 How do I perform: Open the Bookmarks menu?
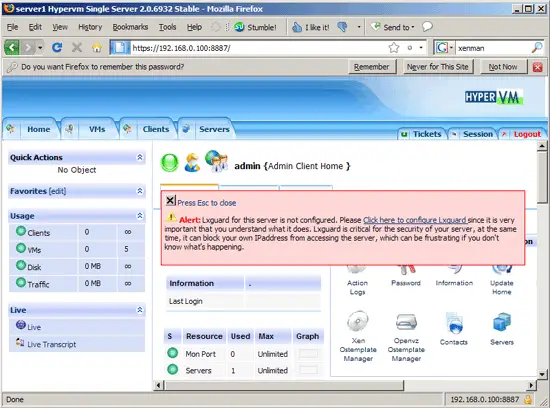pyautogui.click(x=130, y=27)
